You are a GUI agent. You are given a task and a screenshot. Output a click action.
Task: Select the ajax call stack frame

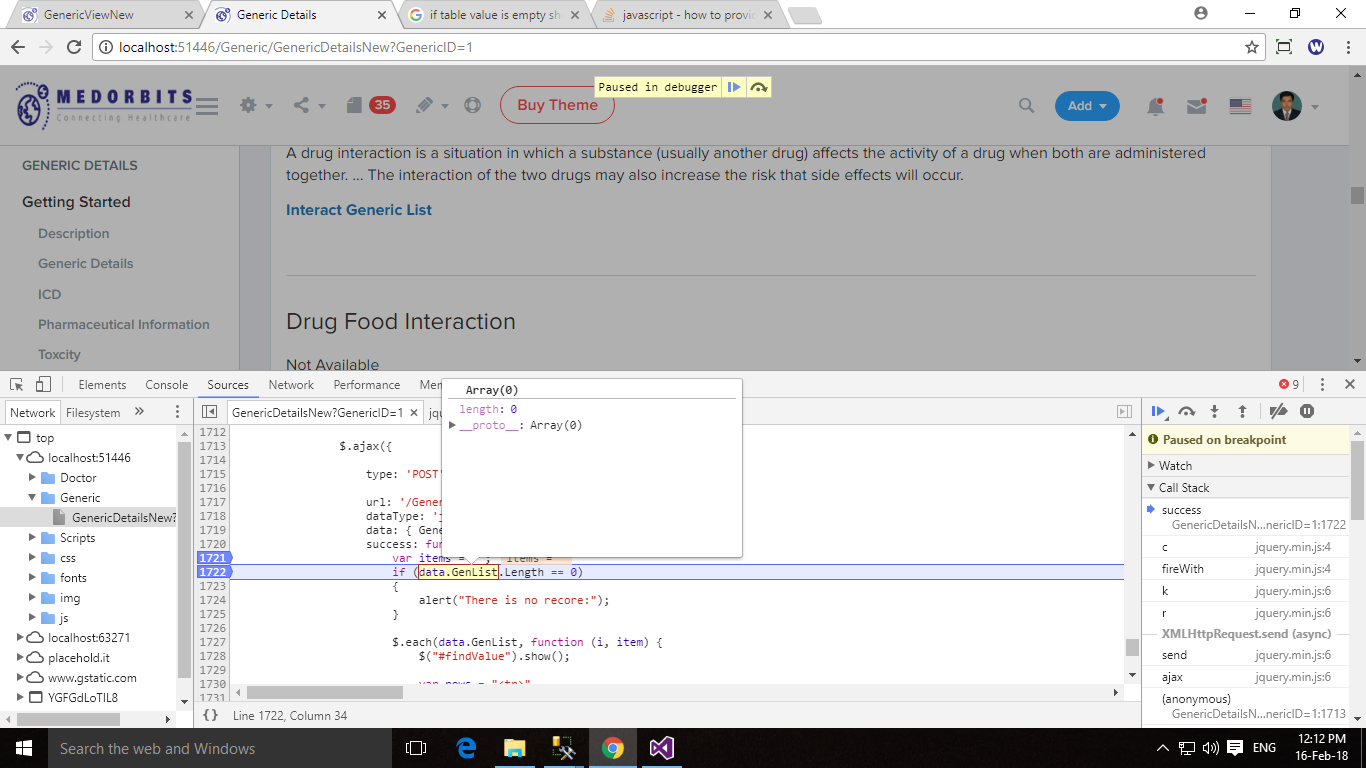pyautogui.click(x=1245, y=677)
